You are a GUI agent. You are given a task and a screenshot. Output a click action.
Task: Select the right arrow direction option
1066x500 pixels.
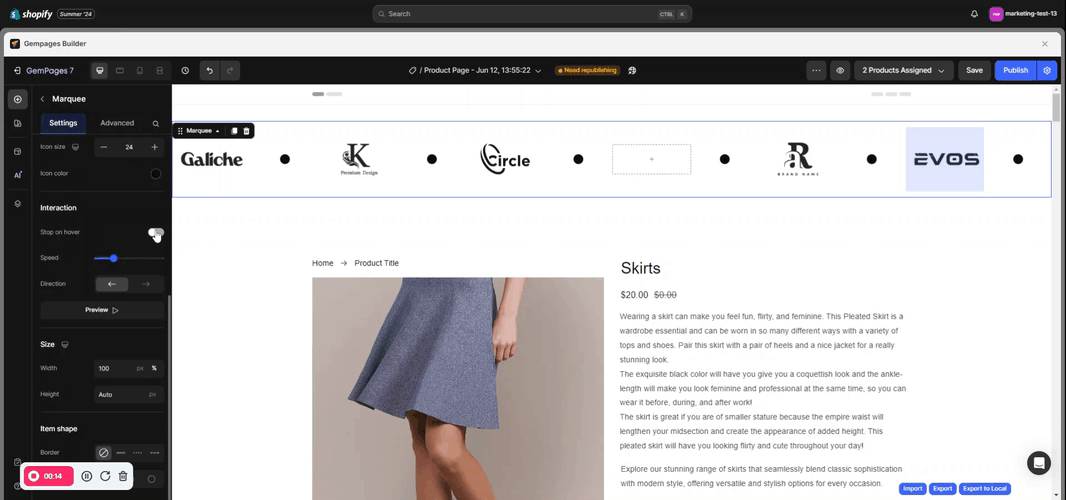tap(146, 284)
